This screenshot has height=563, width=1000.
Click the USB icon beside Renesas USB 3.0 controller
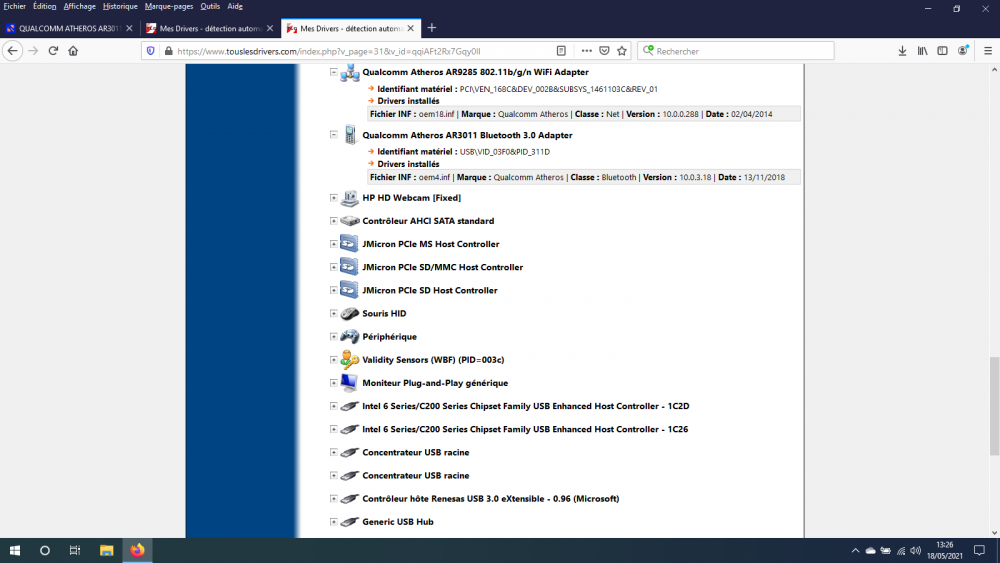point(349,499)
